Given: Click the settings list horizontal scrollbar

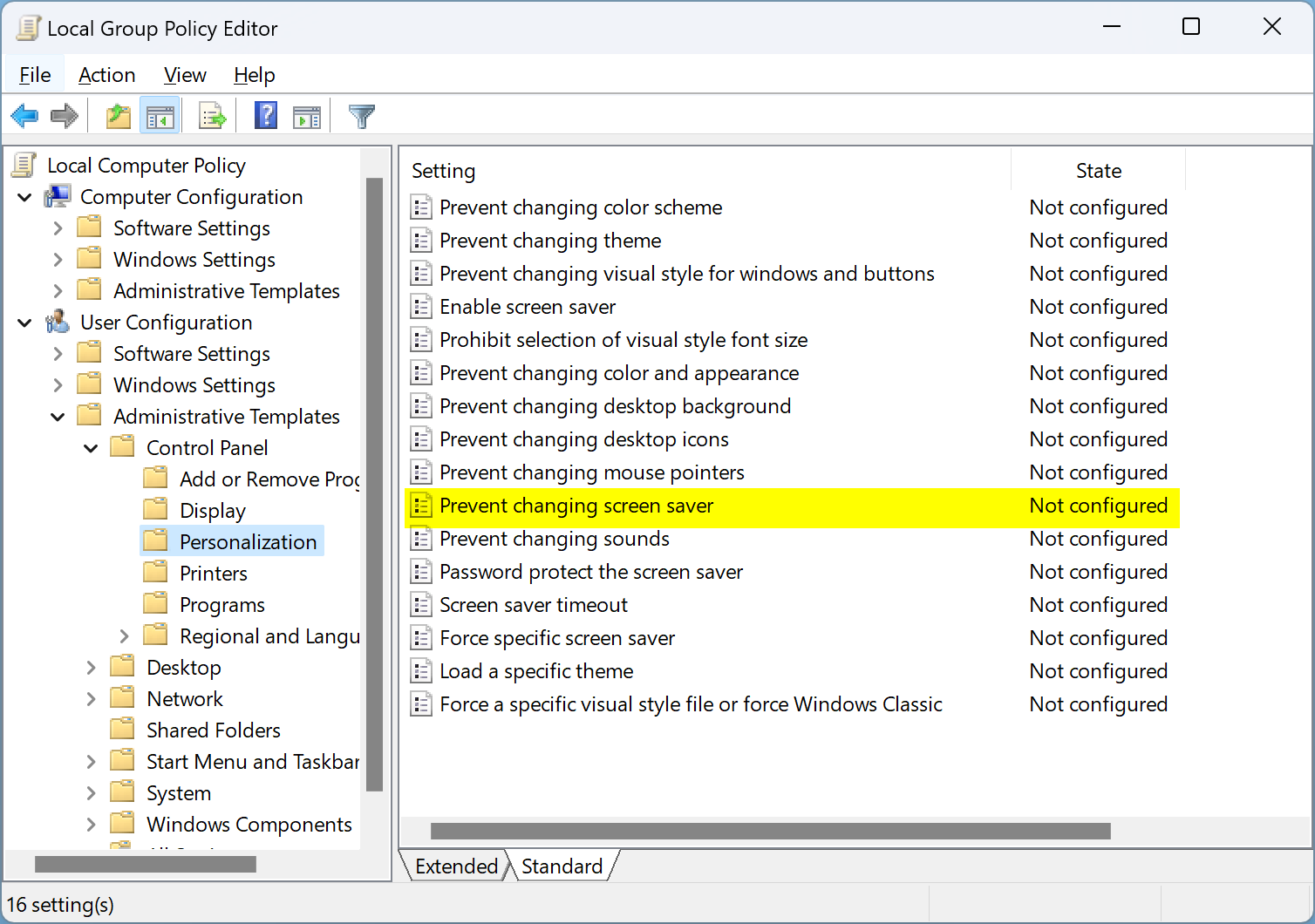Looking at the screenshot, I should 771,831.
